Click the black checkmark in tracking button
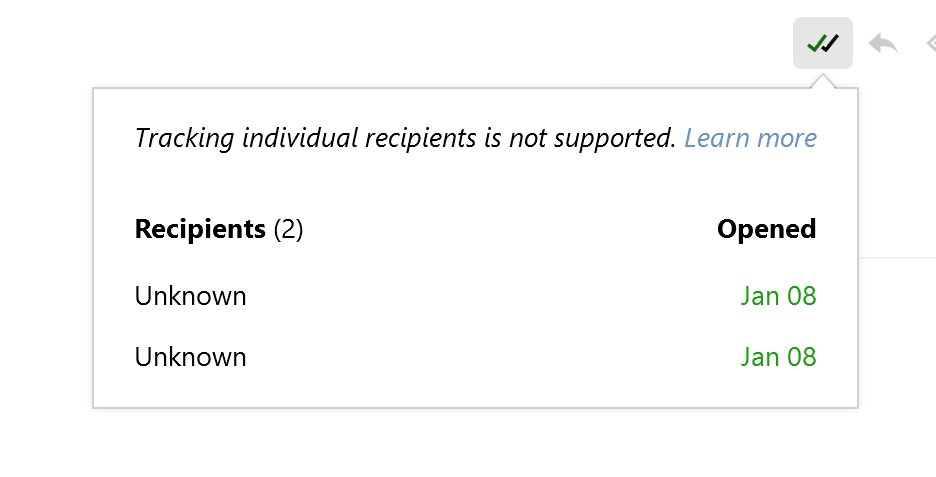The height and width of the screenshot is (477, 936). (831, 43)
